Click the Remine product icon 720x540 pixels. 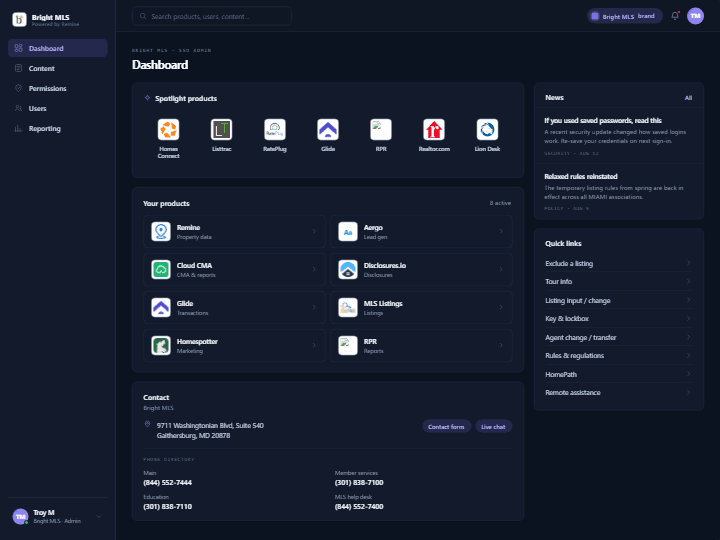click(161, 231)
